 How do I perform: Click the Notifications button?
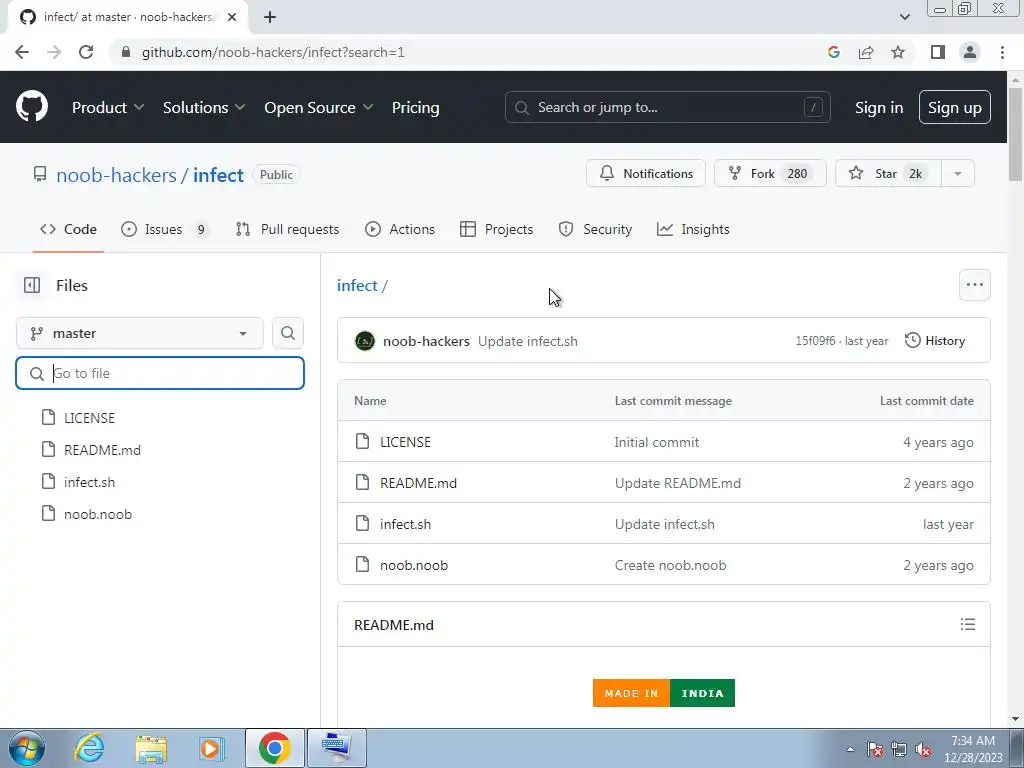click(x=645, y=174)
